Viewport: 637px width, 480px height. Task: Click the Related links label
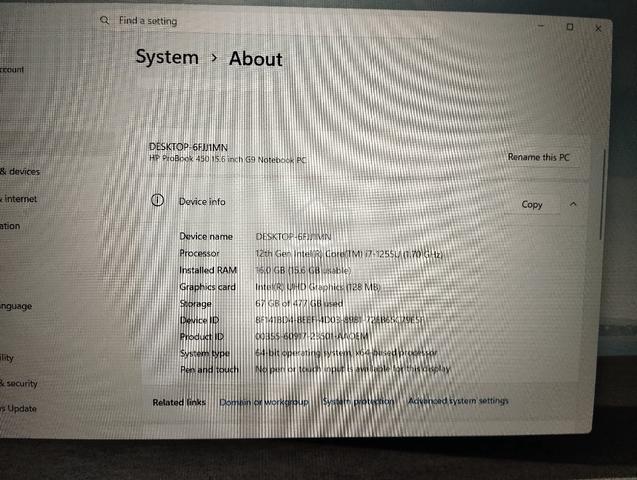click(x=179, y=402)
